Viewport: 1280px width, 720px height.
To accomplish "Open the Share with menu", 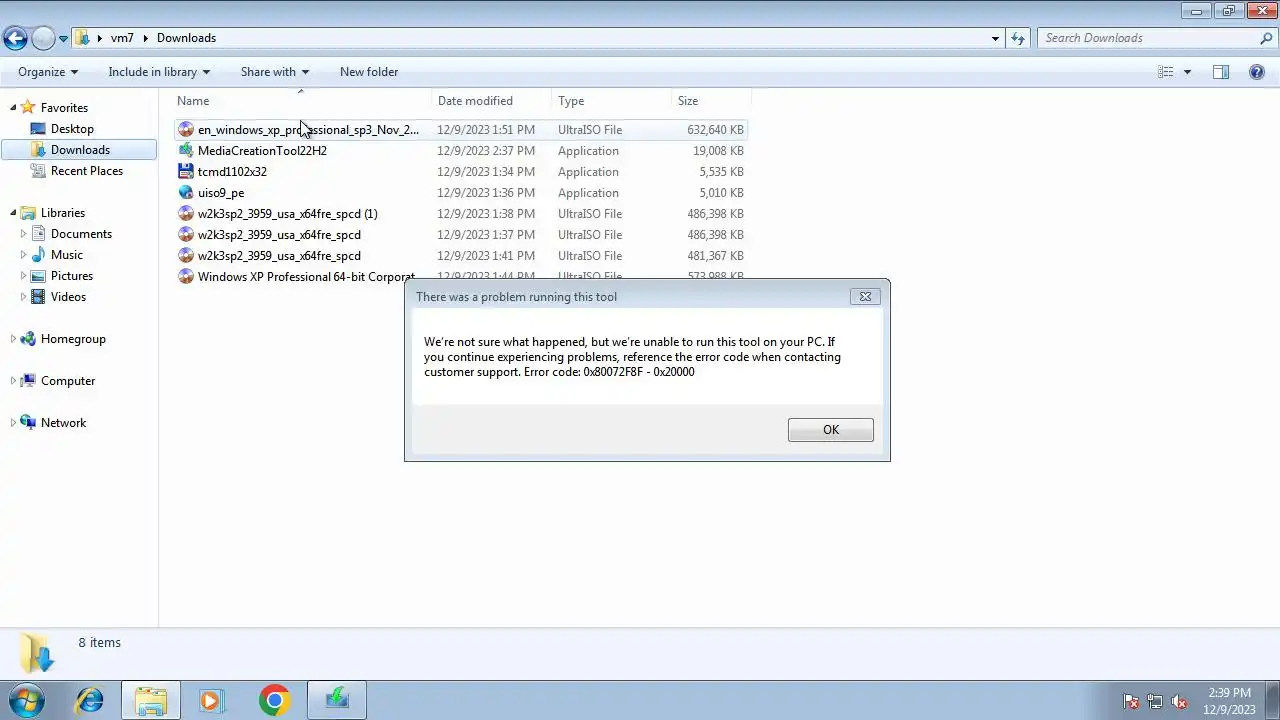I will tap(275, 72).
